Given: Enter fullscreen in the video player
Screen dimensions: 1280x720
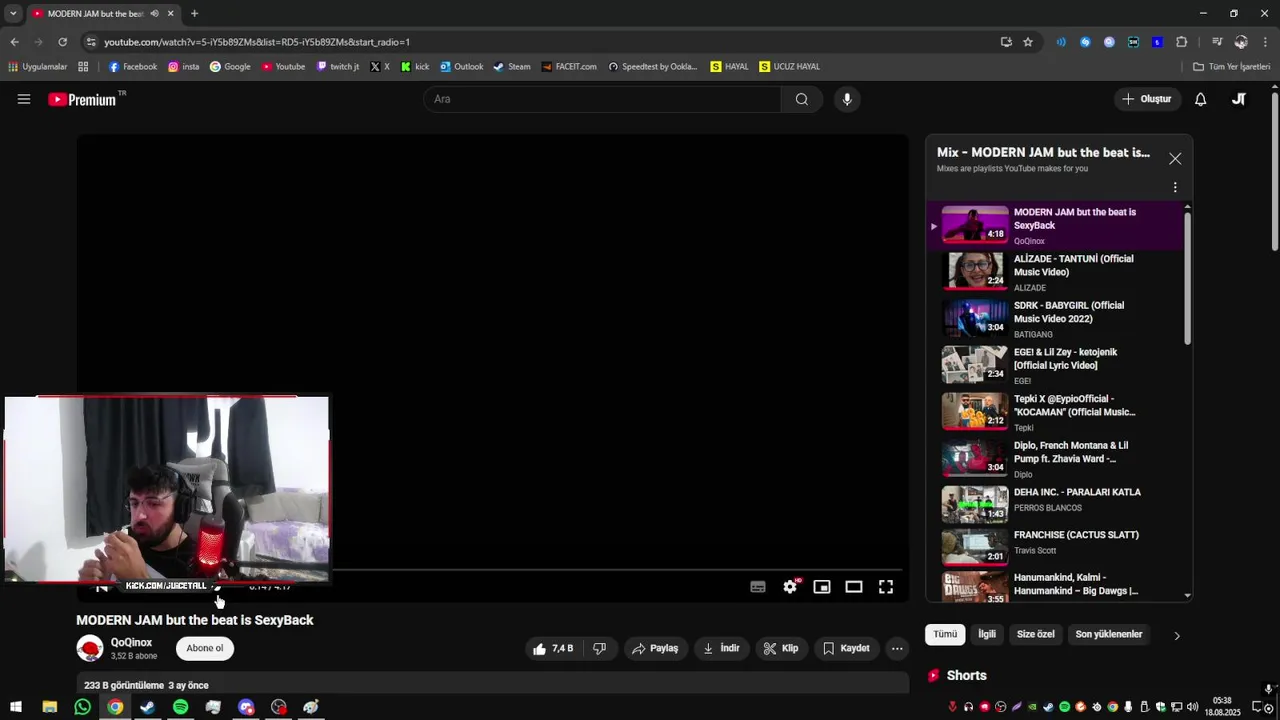Looking at the screenshot, I should (x=886, y=587).
